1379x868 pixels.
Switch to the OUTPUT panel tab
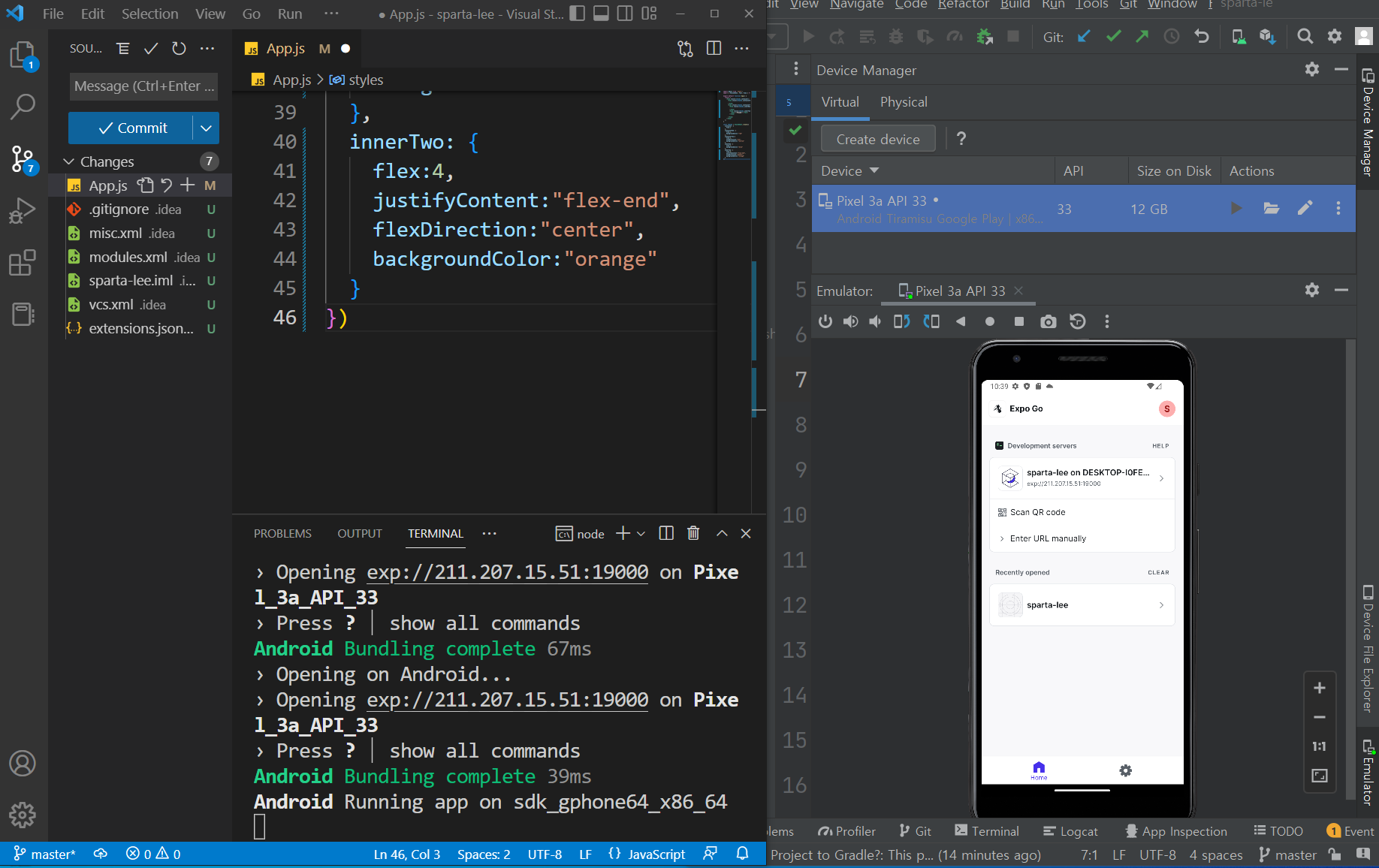tap(360, 534)
